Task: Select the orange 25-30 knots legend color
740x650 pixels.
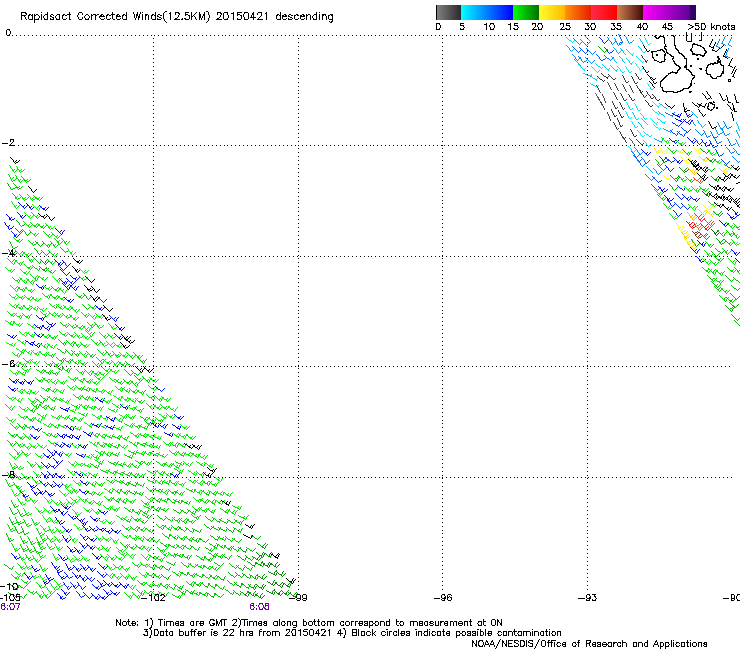Action: pyautogui.click(x=578, y=12)
